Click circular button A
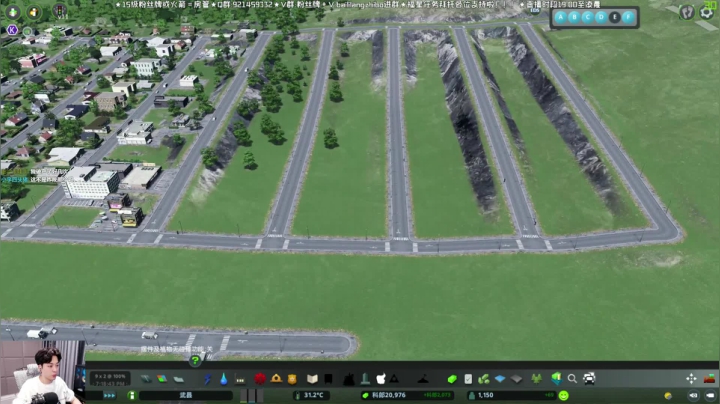Image resolution: width=720 pixels, height=404 pixels. click(x=561, y=17)
